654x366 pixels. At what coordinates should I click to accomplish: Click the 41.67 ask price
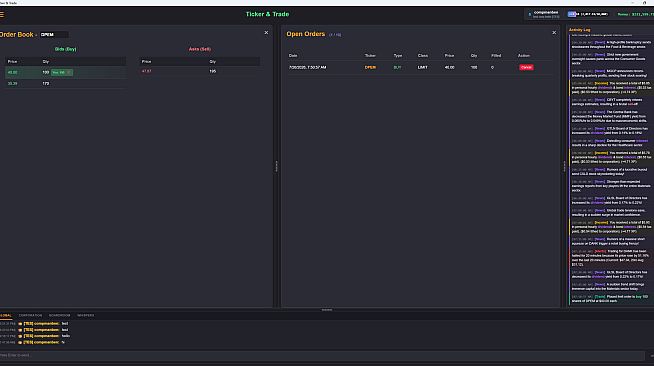click(x=146, y=71)
